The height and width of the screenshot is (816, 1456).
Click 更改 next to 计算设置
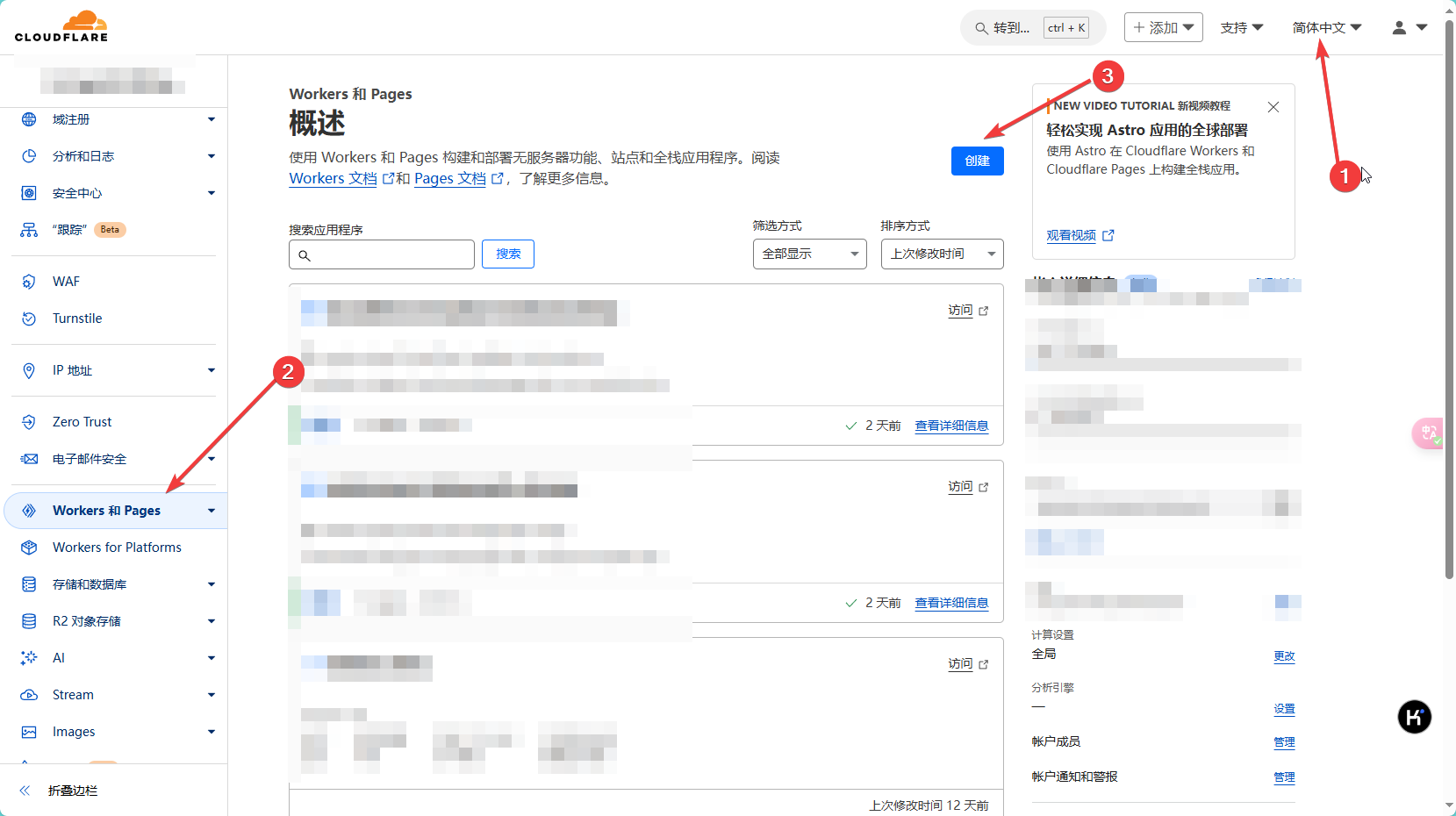tap(1284, 656)
